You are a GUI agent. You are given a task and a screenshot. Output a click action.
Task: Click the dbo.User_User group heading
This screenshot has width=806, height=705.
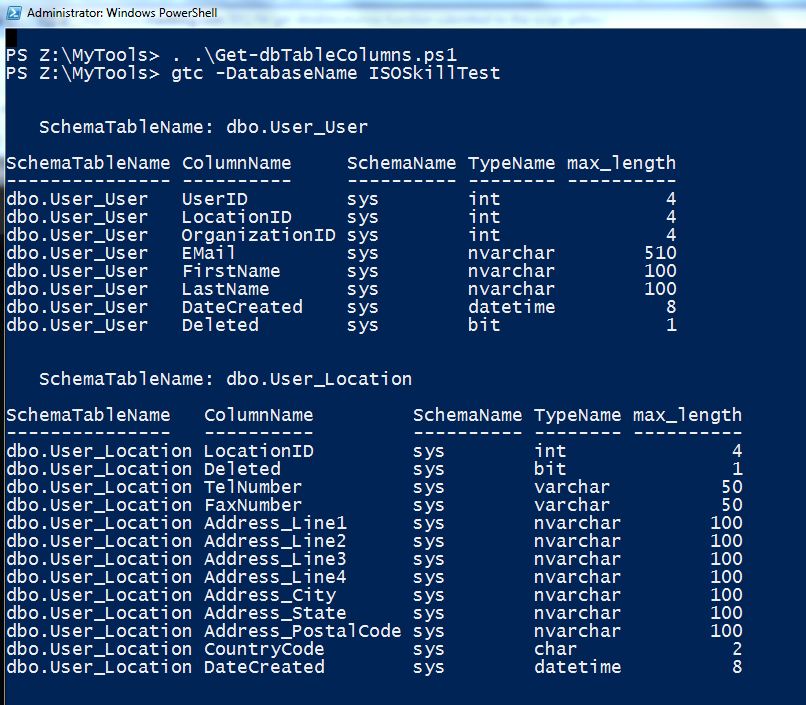(297, 127)
